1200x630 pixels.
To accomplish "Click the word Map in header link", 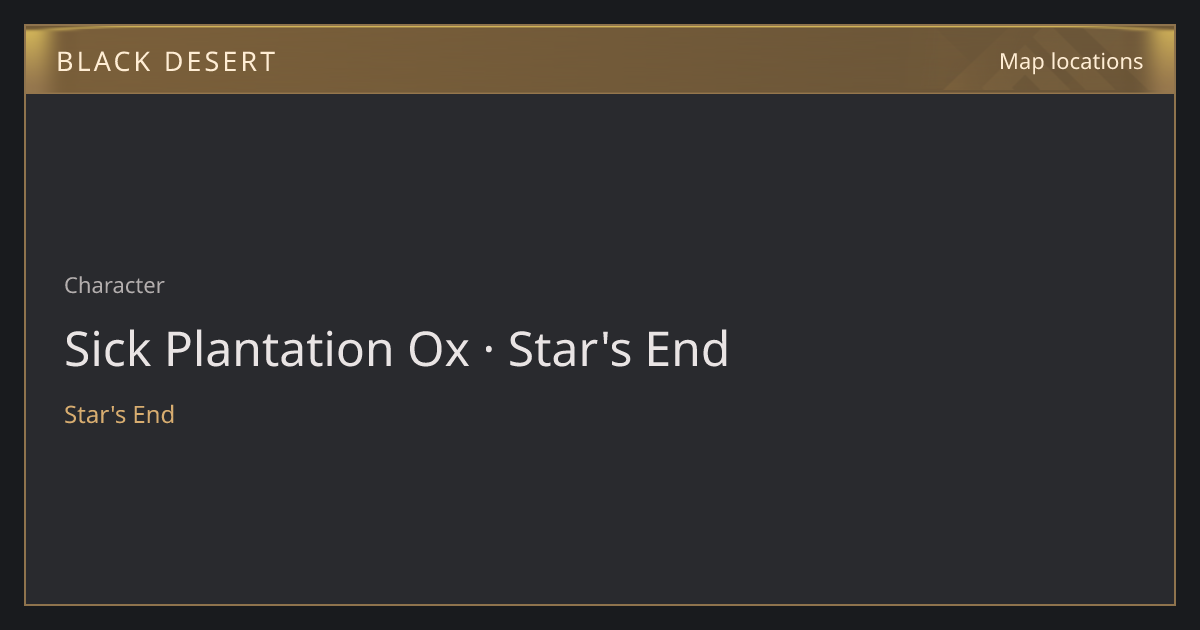I will 1021,61.
